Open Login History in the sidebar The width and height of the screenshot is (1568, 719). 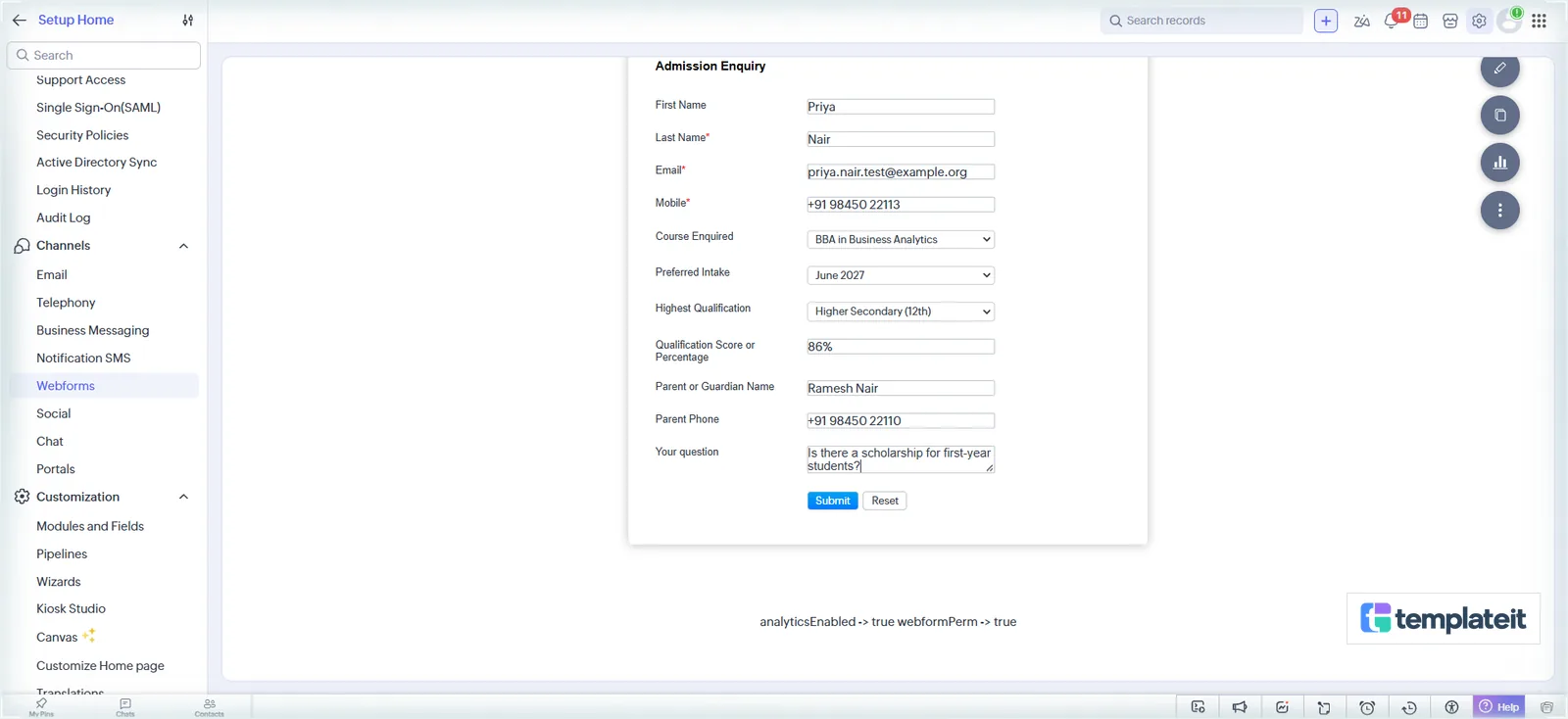point(73,190)
